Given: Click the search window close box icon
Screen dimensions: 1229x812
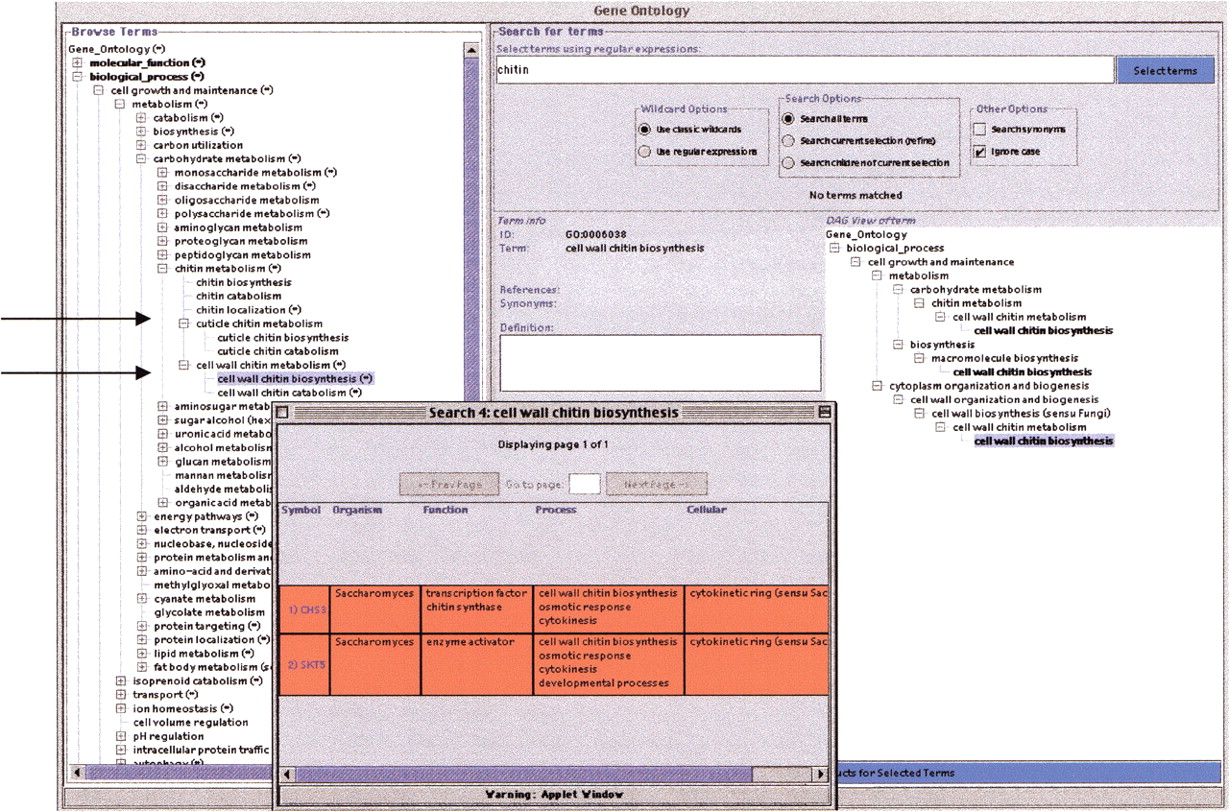Looking at the screenshot, I should 282,412.
